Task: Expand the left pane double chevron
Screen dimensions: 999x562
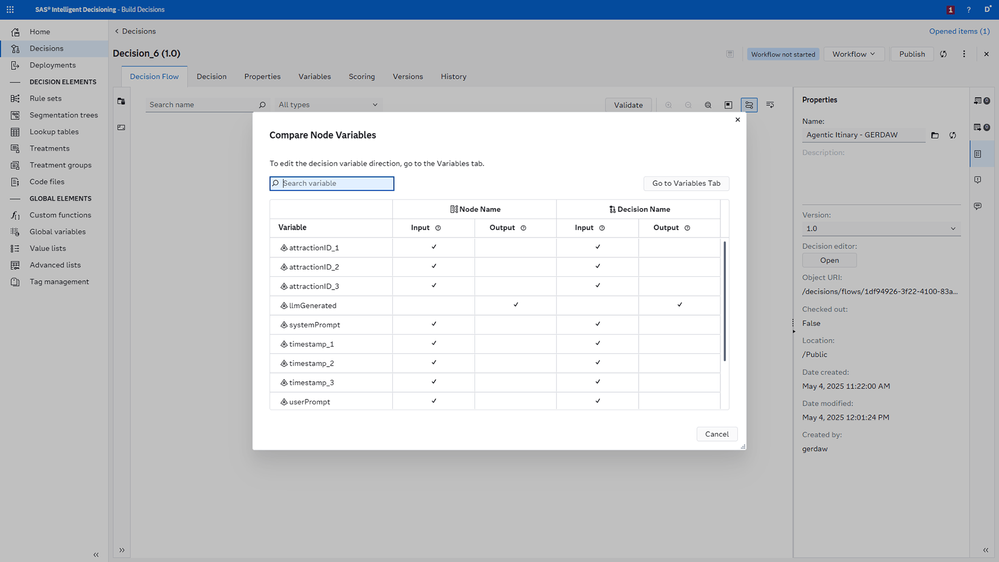Action: (121, 550)
